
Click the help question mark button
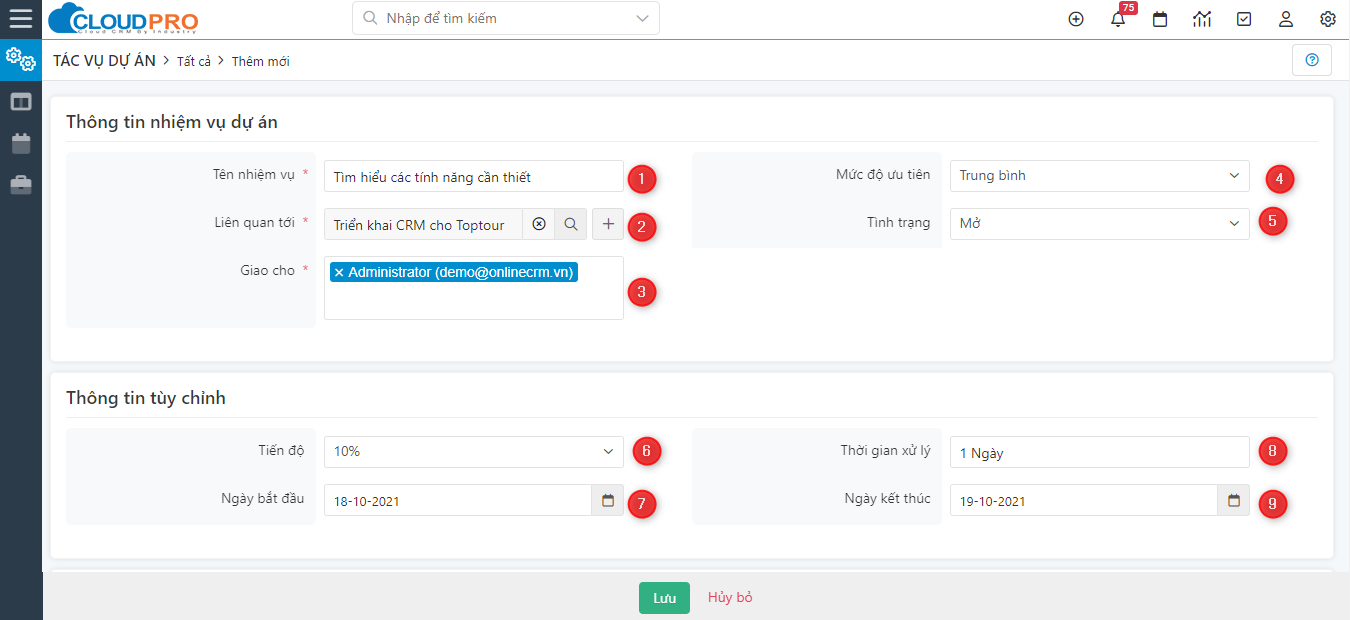(1312, 60)
